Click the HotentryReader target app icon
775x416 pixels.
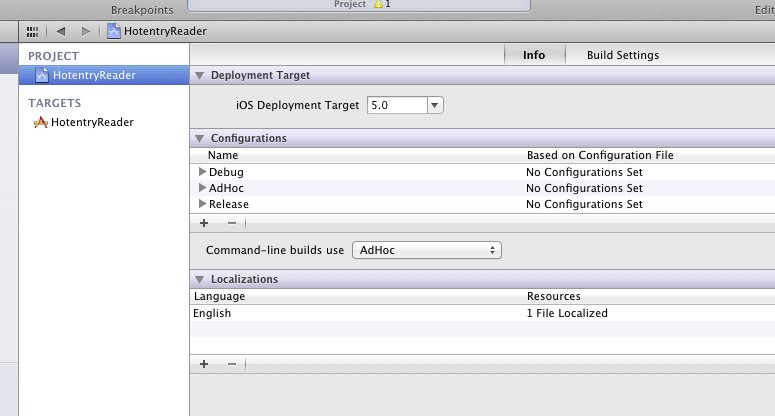41,122
